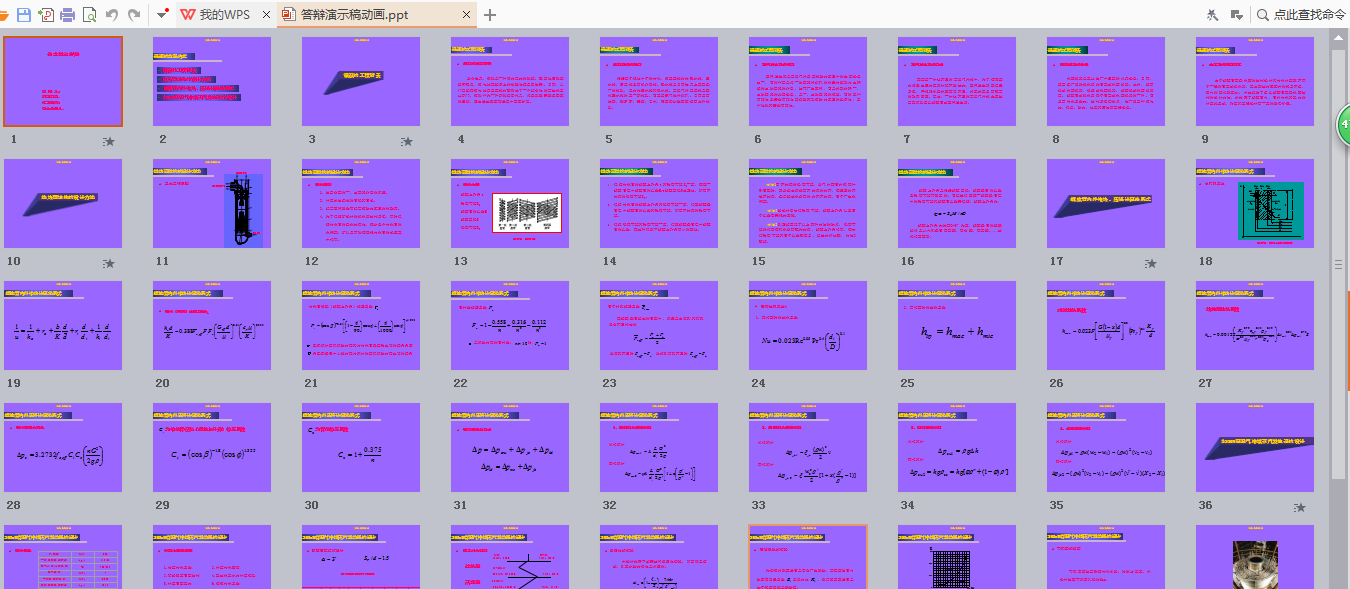Select slide 31 thumbnail

(x=510, y=448)
